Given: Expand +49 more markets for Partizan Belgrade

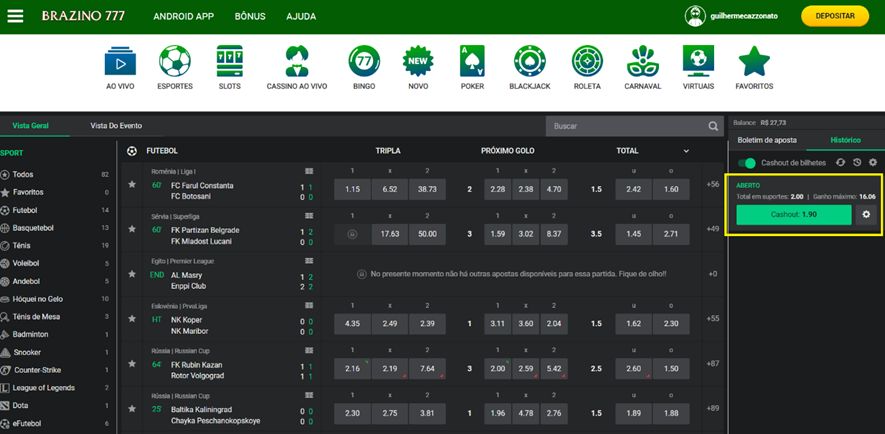Looking at the screenshot, I should click(x=712, y=229).
